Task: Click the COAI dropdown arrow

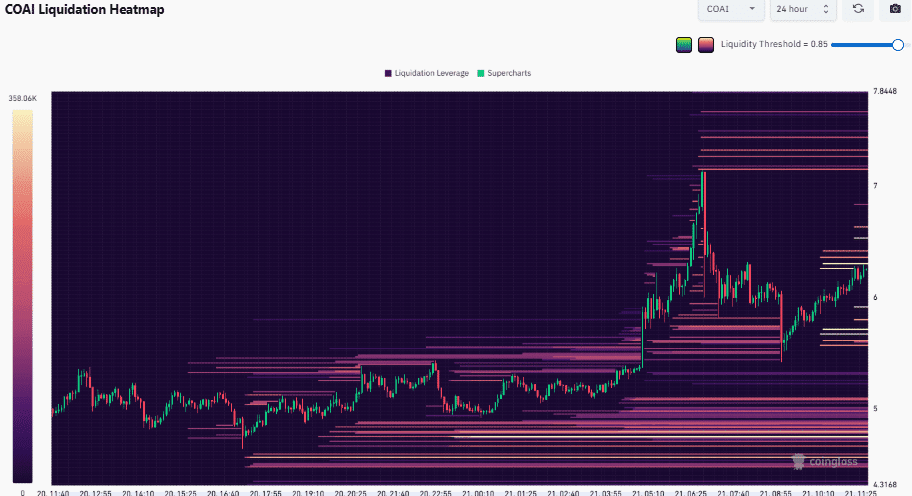Action: point(752,9)
